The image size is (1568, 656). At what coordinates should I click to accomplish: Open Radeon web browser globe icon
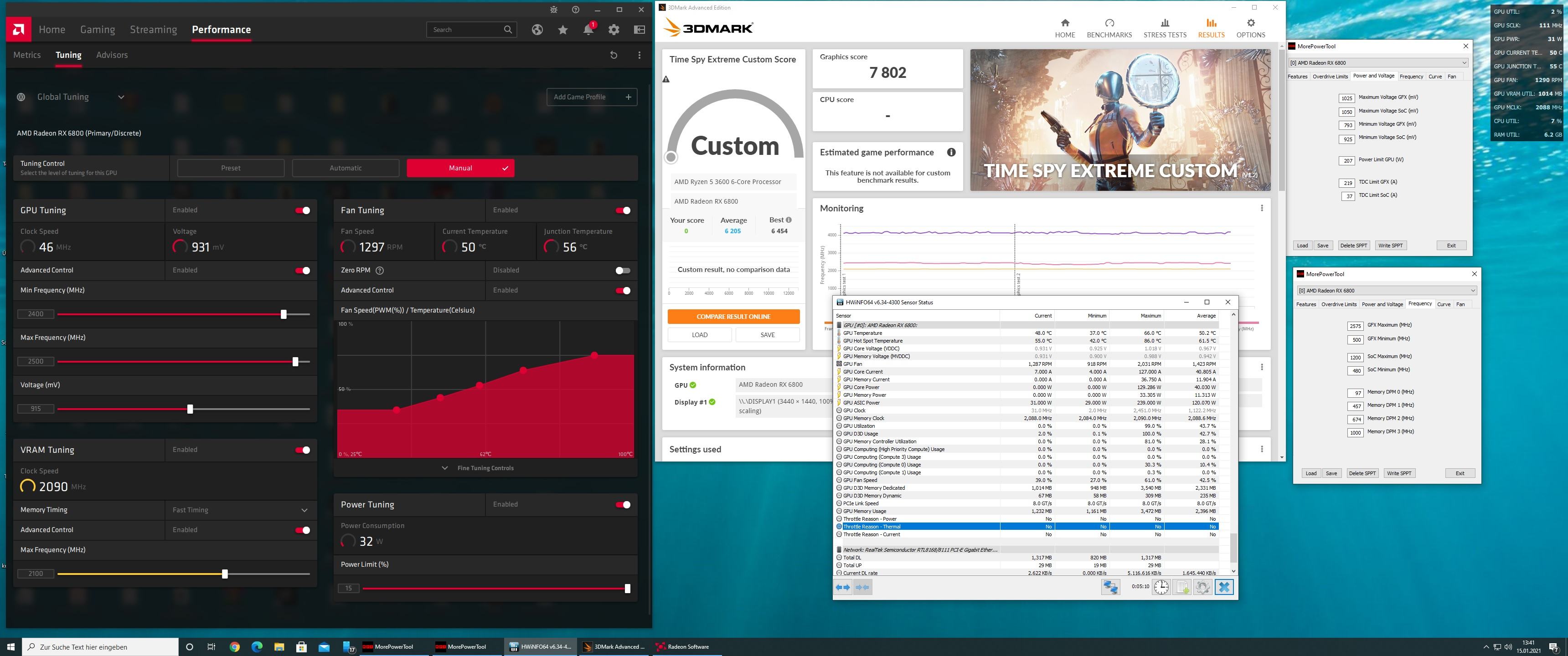[x=537, y=30]
